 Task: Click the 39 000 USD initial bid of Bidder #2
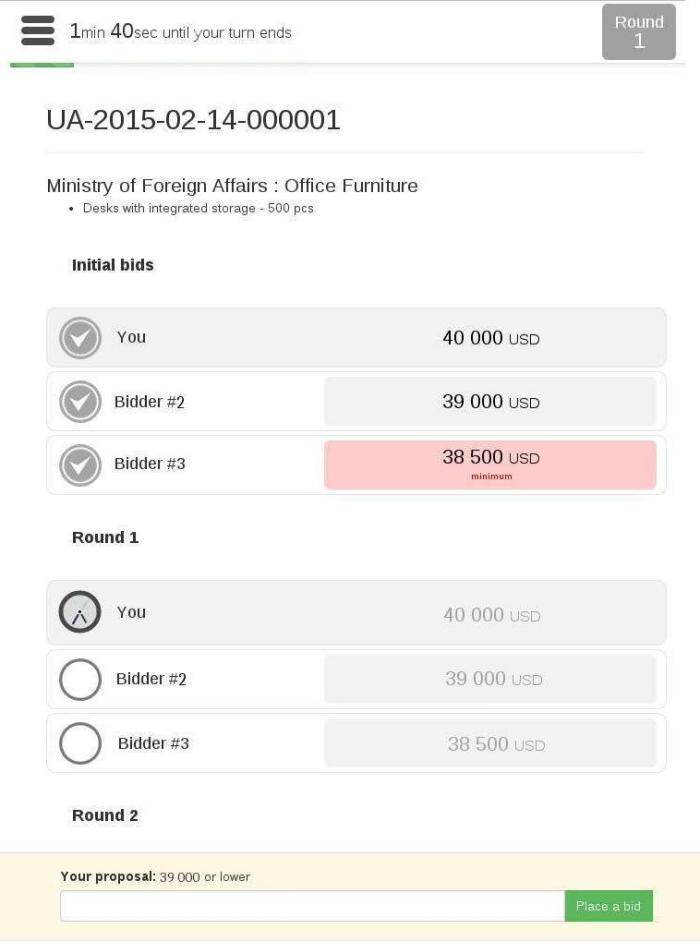pos(490,402)
